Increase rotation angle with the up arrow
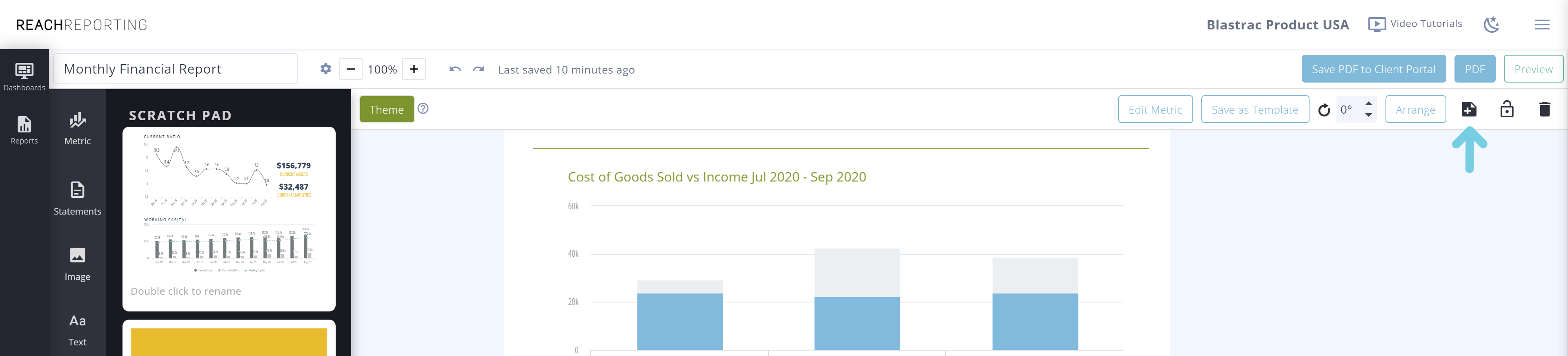The width and height of the screenshot is (1568, 356). [1368, 103]
